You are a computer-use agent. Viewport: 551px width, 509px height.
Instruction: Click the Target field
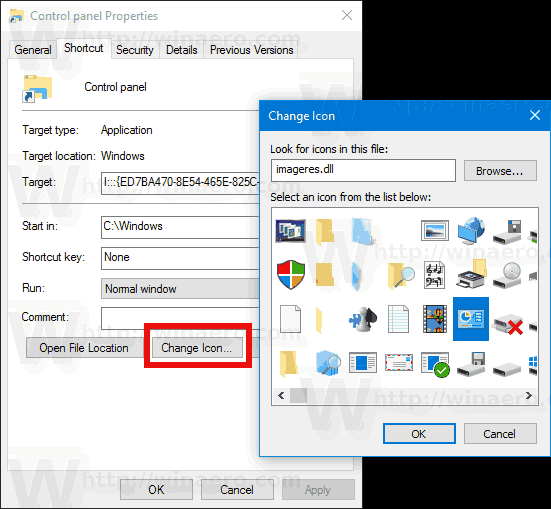(x=180, y=183)
